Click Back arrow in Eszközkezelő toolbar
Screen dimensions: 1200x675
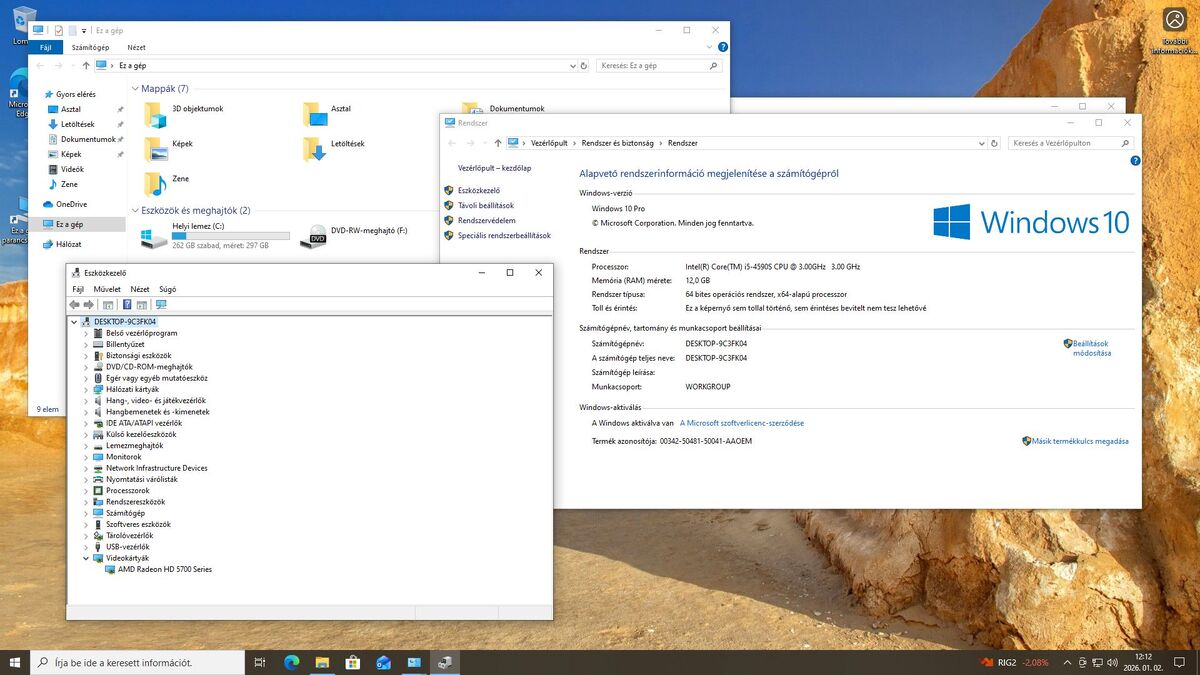pyautogui.click(x=74, y=305)
